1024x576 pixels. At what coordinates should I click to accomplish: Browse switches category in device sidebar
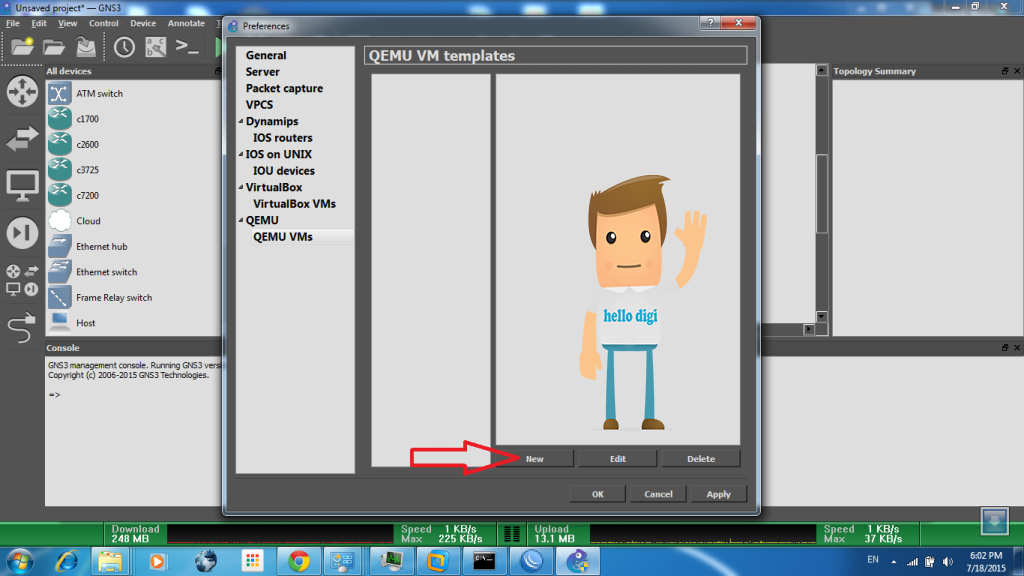(x=22, y=138)
